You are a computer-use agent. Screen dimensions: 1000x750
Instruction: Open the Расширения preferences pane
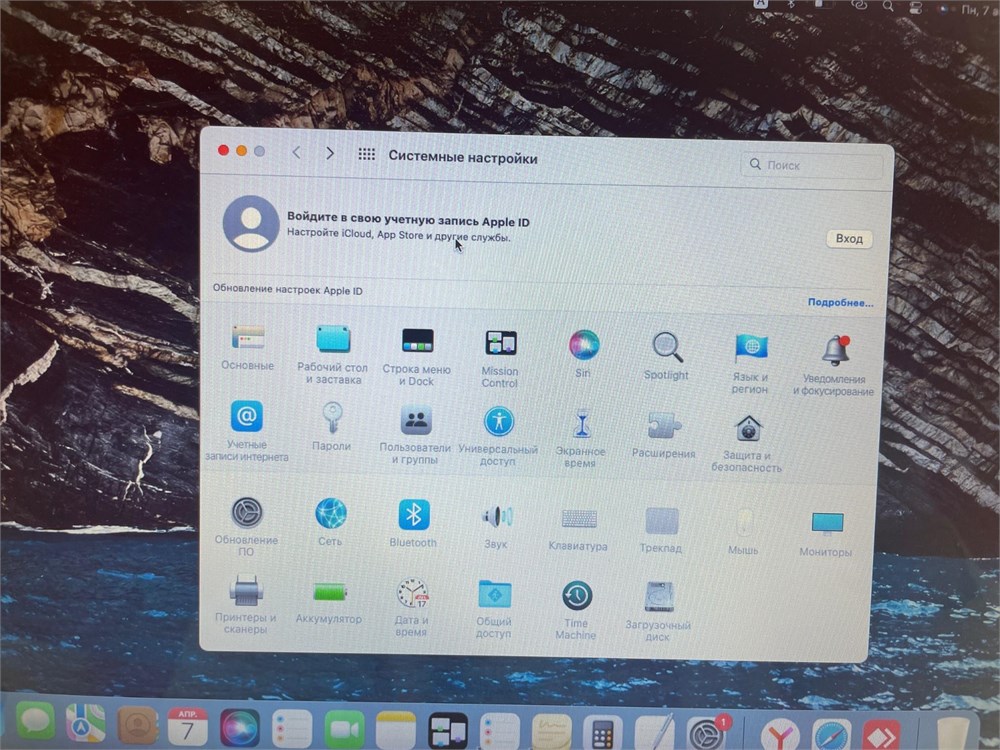click(663, 435)
